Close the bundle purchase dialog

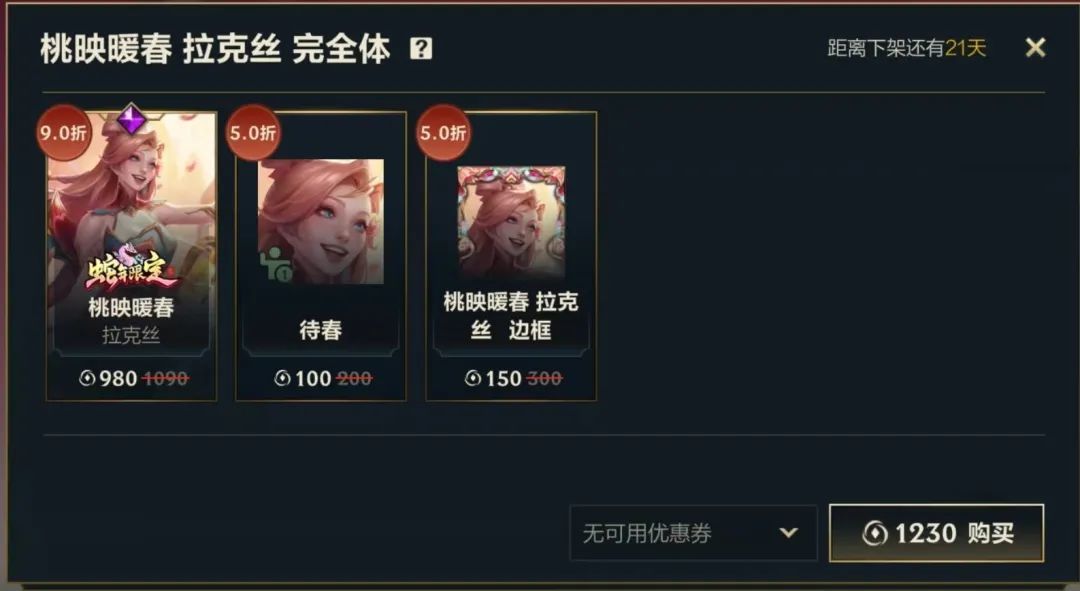(x=1035, y=48)
